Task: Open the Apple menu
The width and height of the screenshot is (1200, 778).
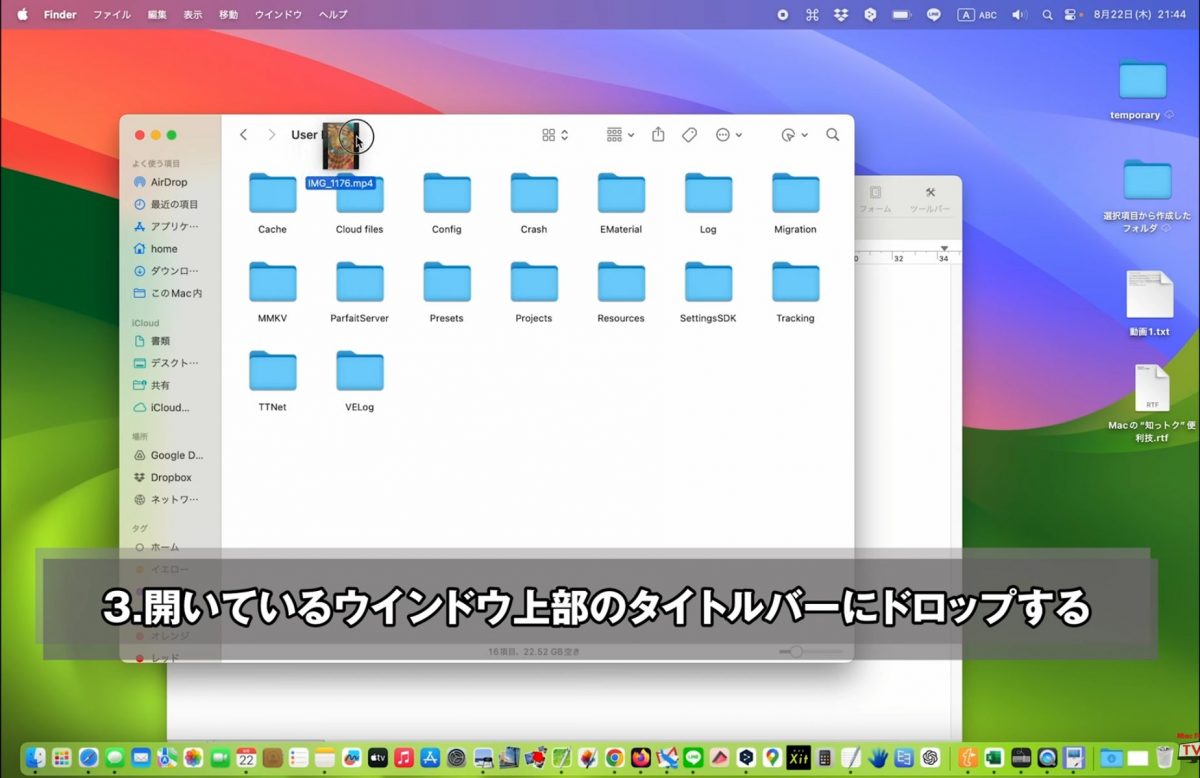Action: point(22,15)
